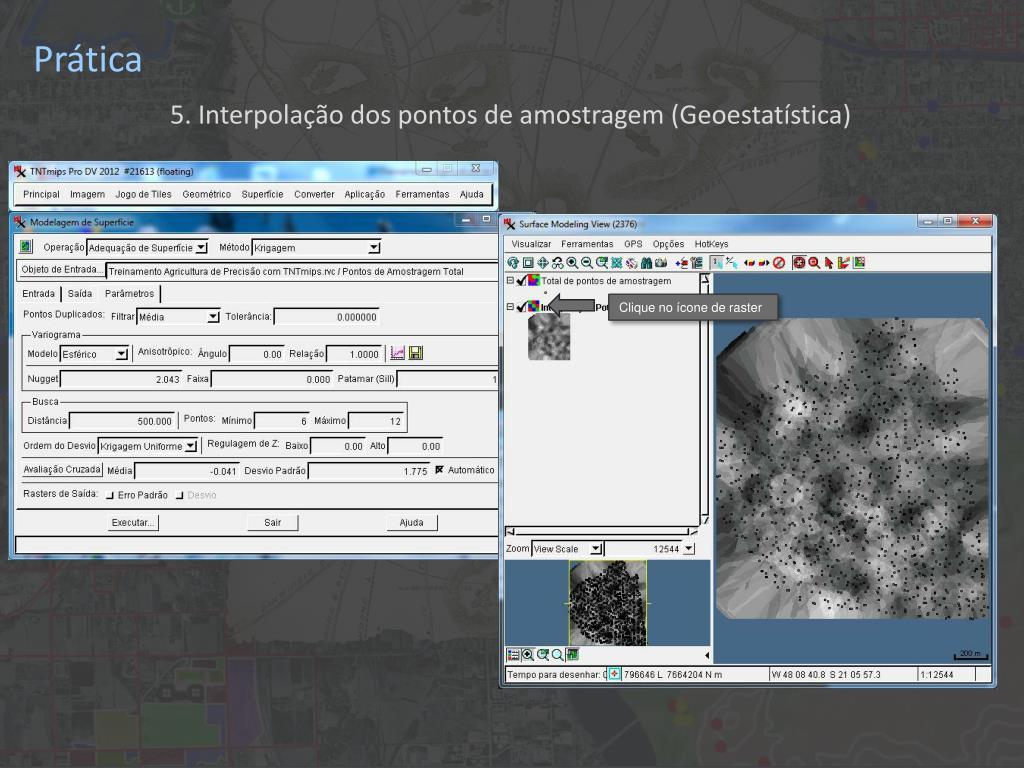This screenshot has width=1024, height=768.
Task: Click the Add Layer icon with blue plus
Action: pos(682,263)
